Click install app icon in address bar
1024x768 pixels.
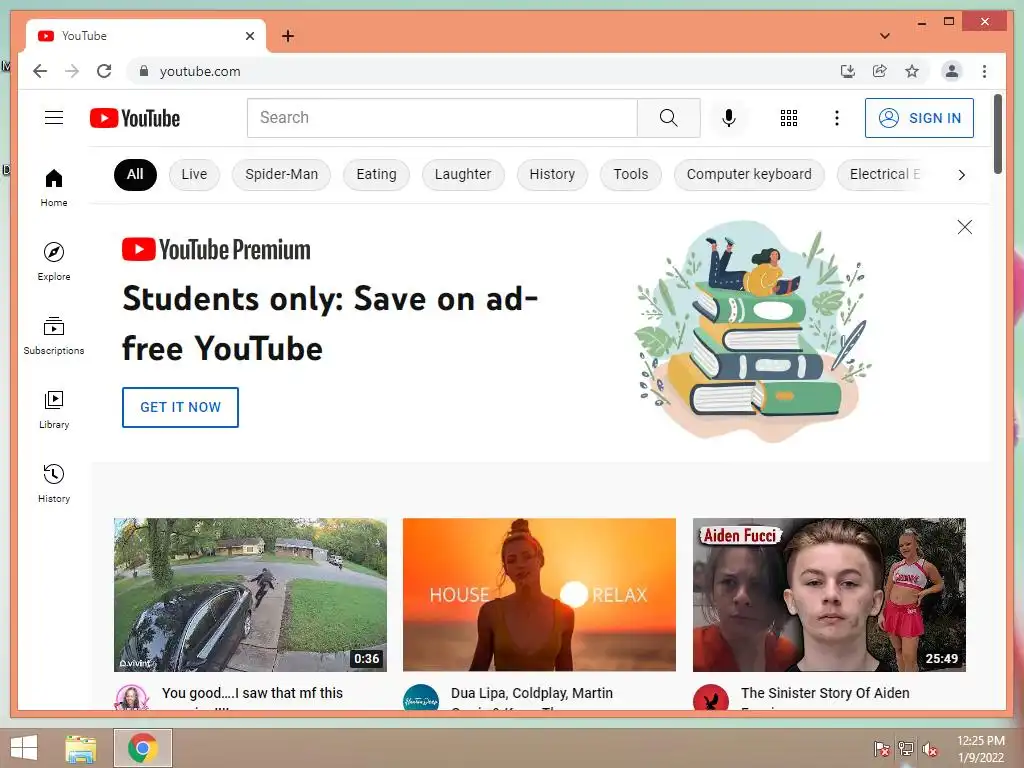(x=848, y=71)
